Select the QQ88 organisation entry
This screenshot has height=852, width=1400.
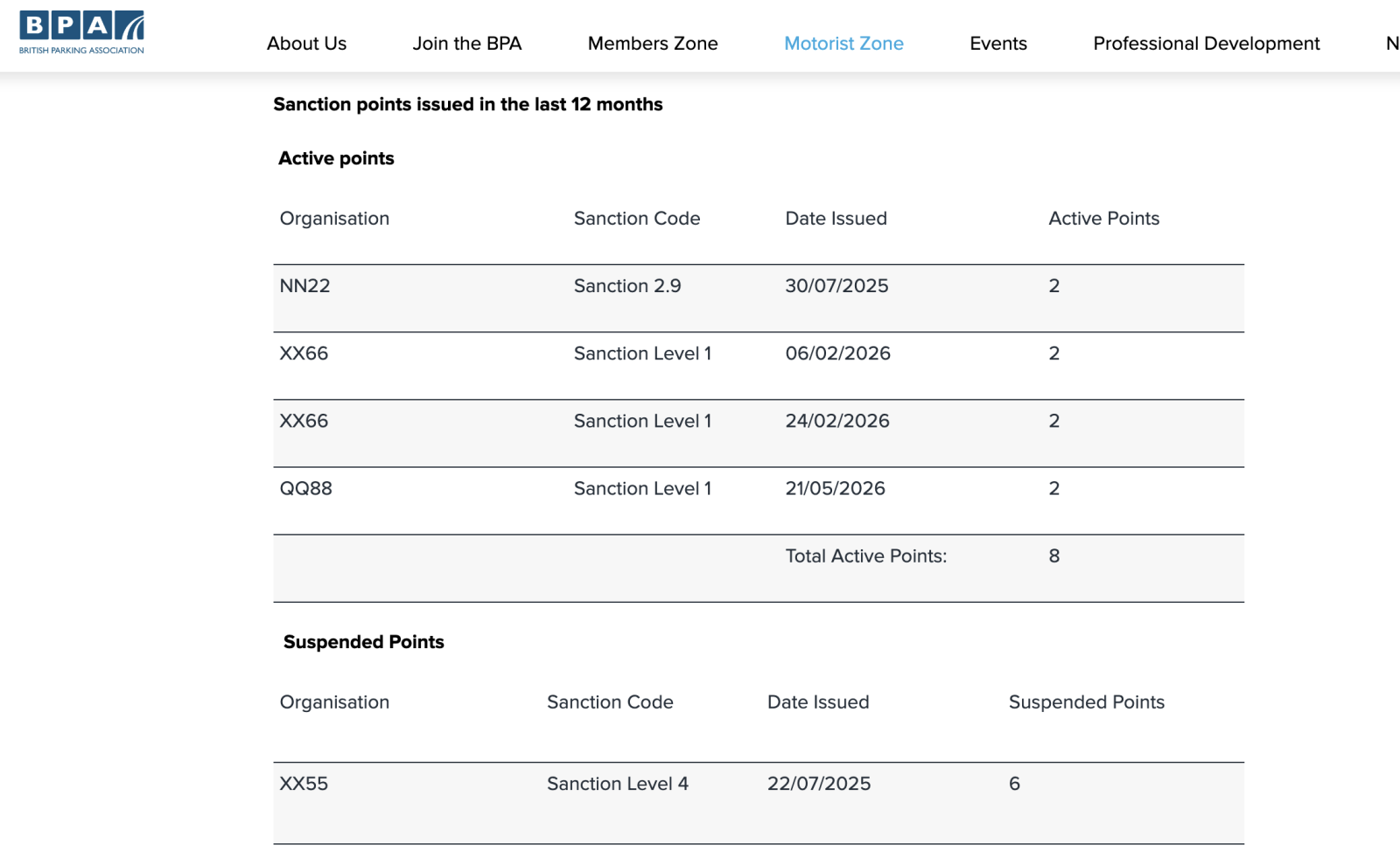coord(305,488)
